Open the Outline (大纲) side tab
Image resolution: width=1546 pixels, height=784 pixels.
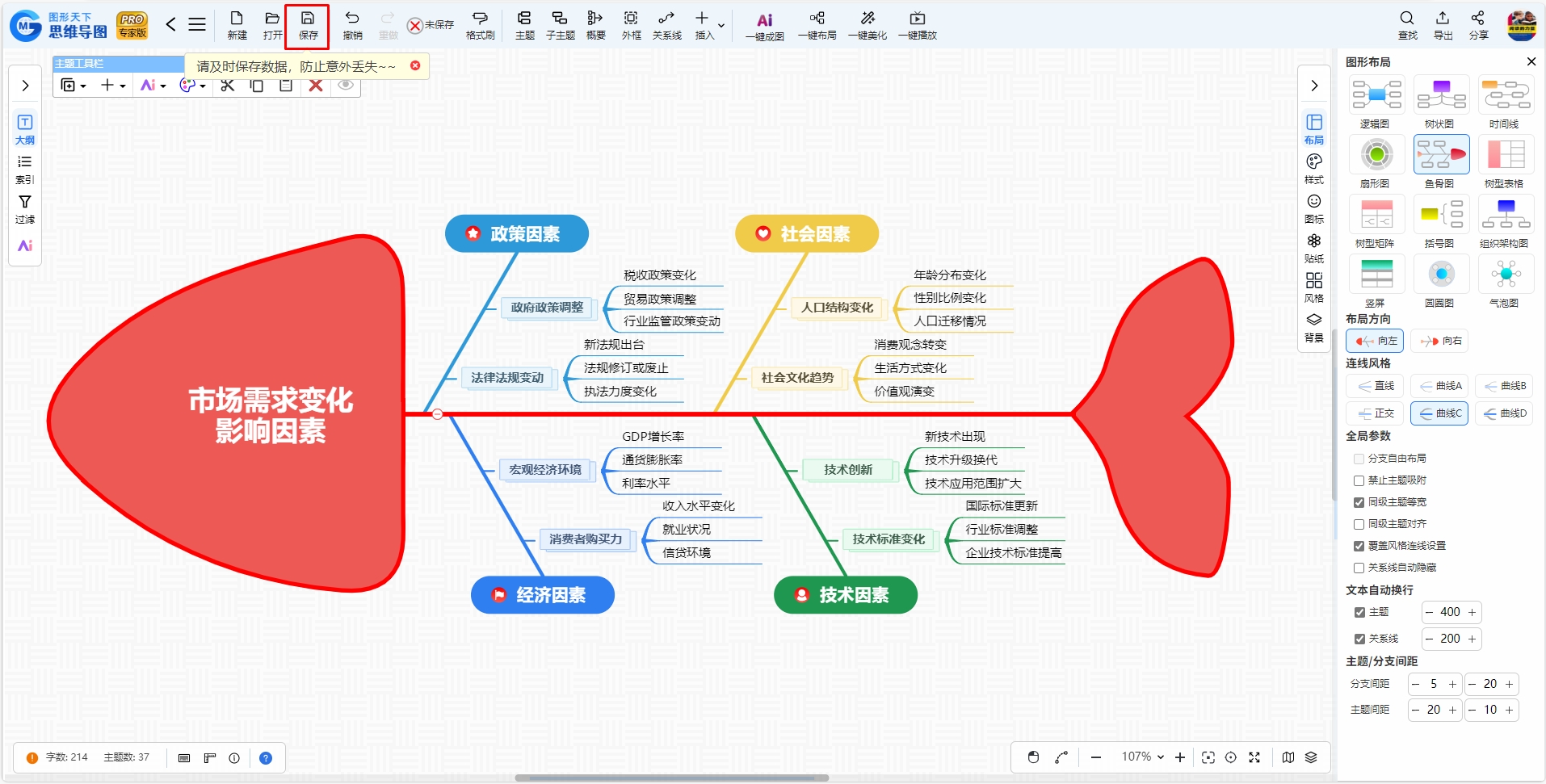pyautogui.click(x=25, y=130)
